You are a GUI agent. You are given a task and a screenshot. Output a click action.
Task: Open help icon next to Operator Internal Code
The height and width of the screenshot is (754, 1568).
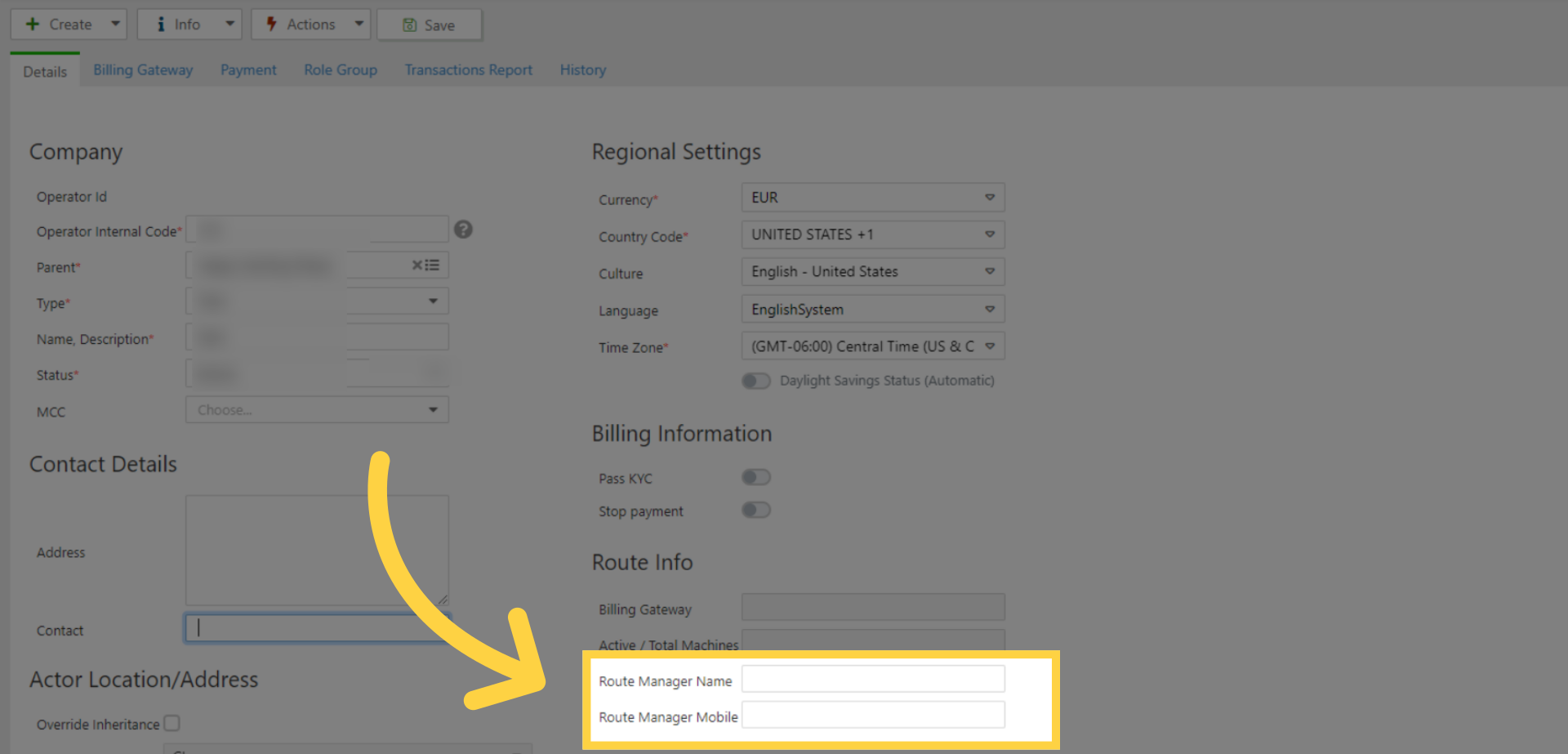[463, 230]
